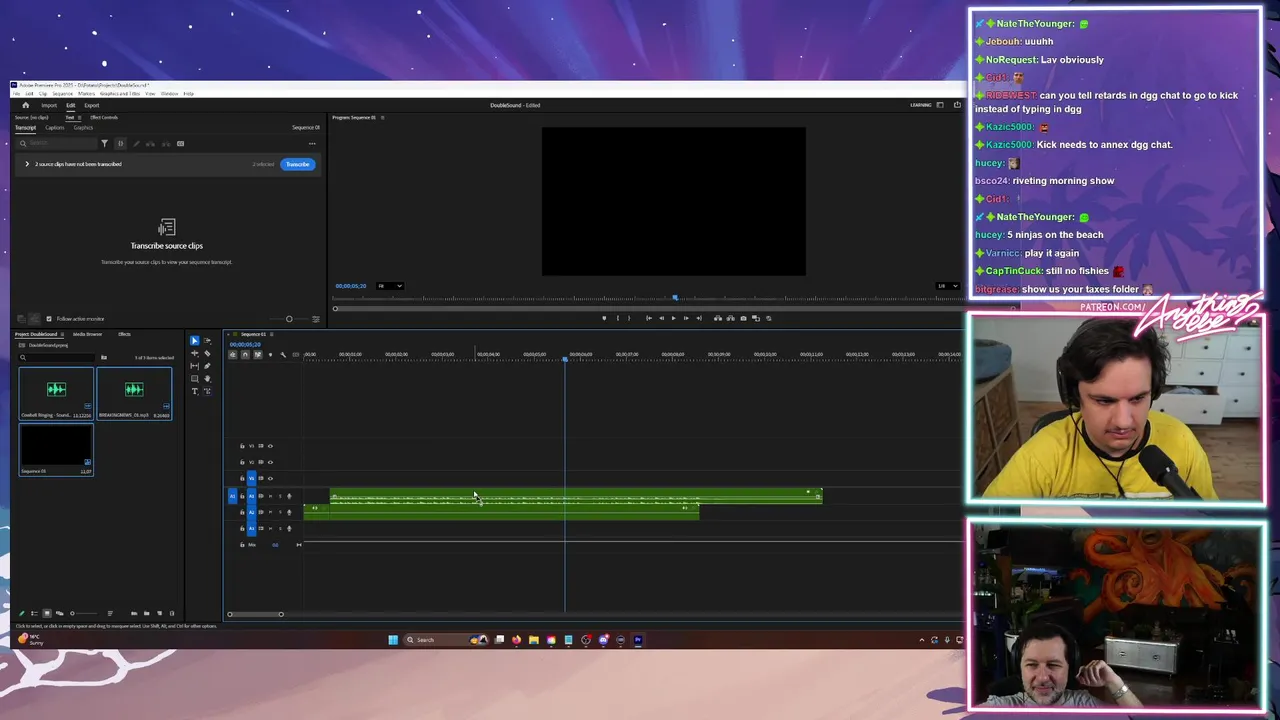Toggle Snap in timeline header
1280x720 pixels.
coord(245,355)
